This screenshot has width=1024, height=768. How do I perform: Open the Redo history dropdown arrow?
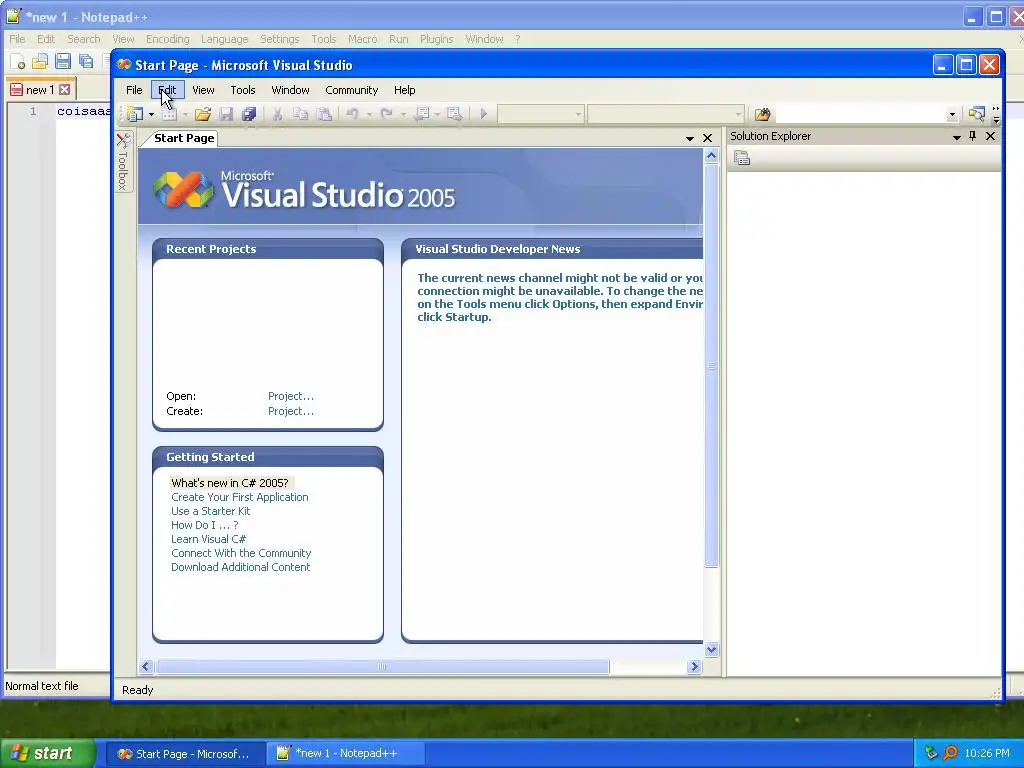tap(403, 115)
